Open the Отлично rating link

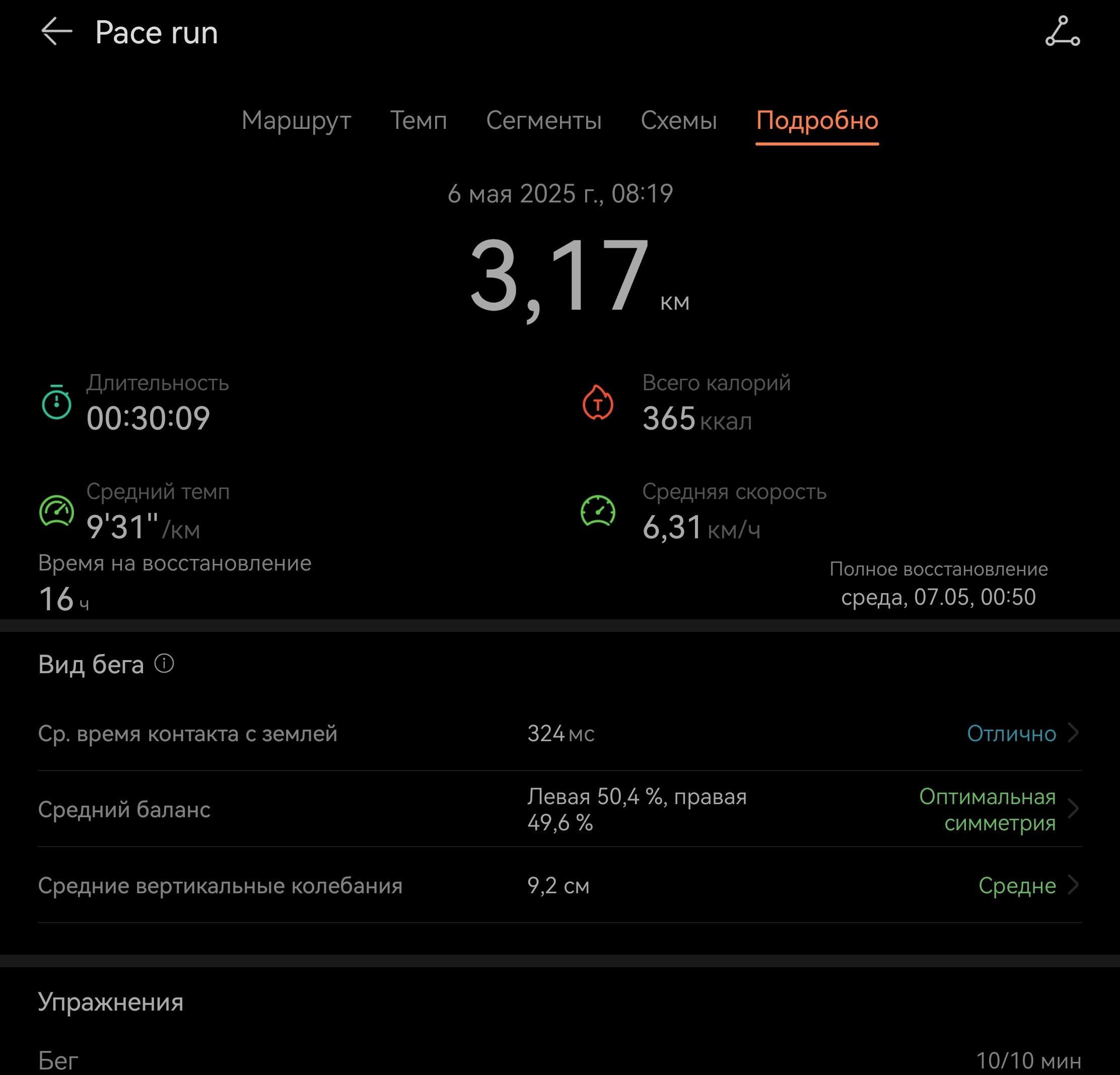point(1011,734)
